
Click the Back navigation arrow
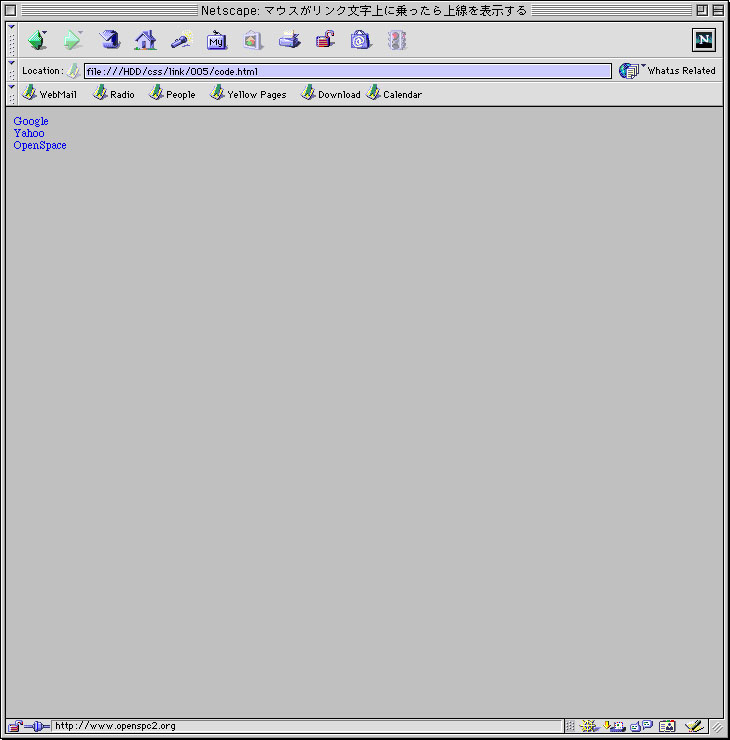37,40
